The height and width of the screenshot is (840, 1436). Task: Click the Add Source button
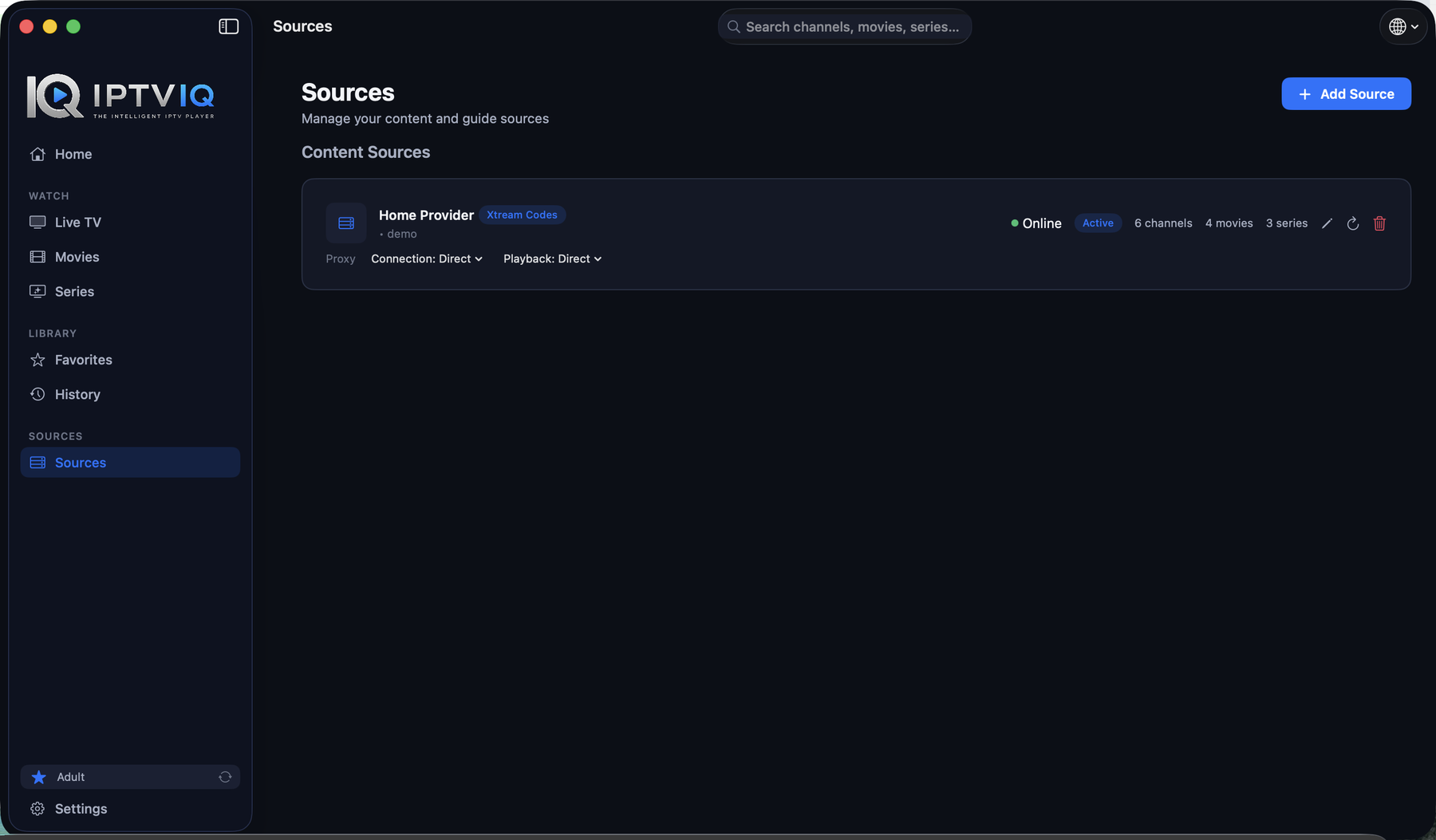[x=1346, y=94]
